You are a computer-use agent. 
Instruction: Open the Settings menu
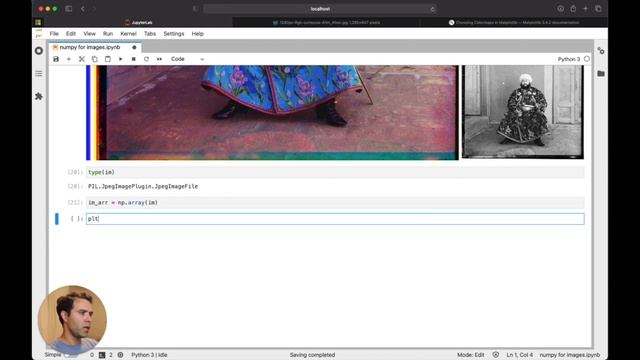(173, 34)
